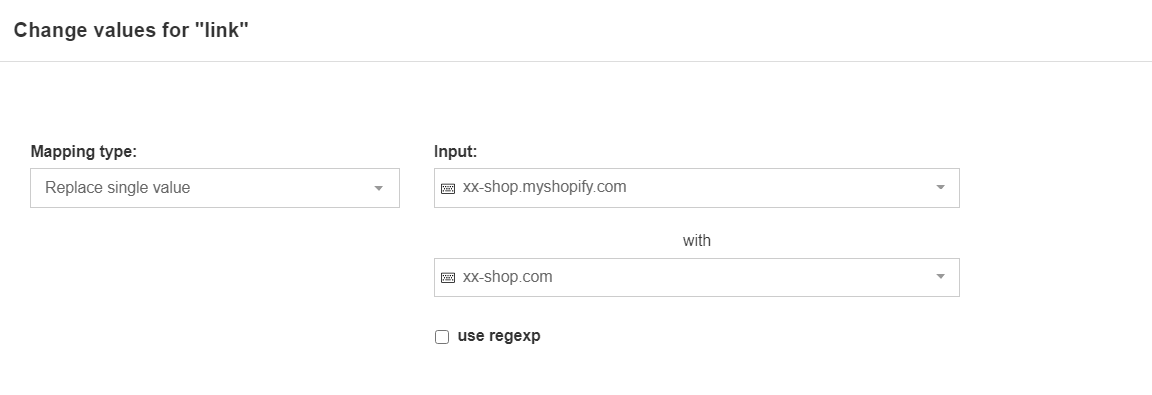The image size is (1152, 395).
Task: Click the 'Change values for "link"' heading
Action: pos(132,30)
